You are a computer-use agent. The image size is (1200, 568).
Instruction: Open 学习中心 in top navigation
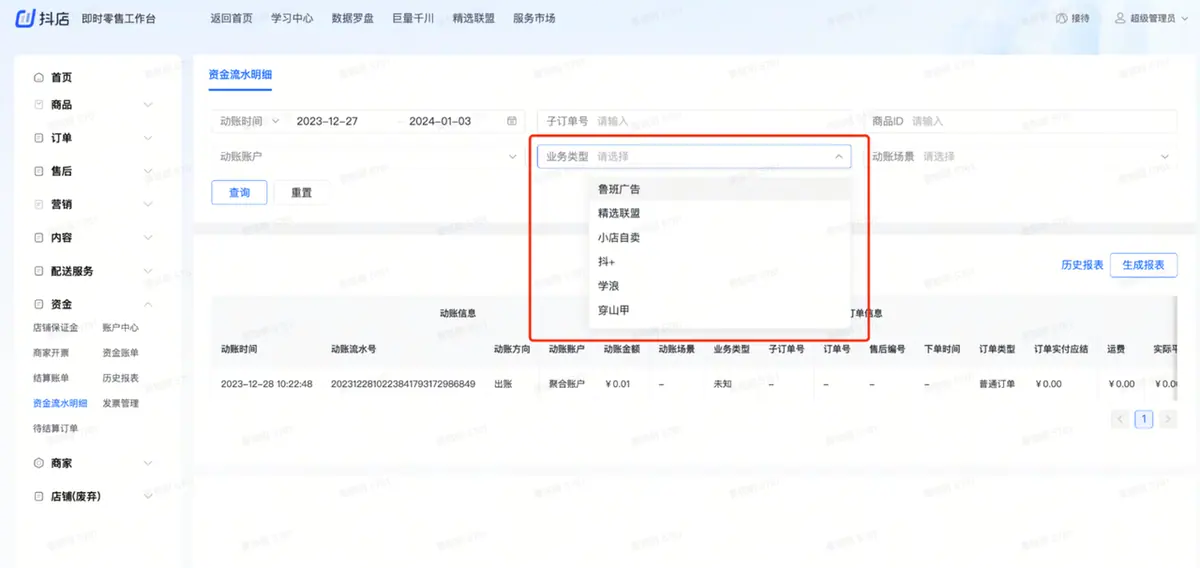tap(292, 18)
